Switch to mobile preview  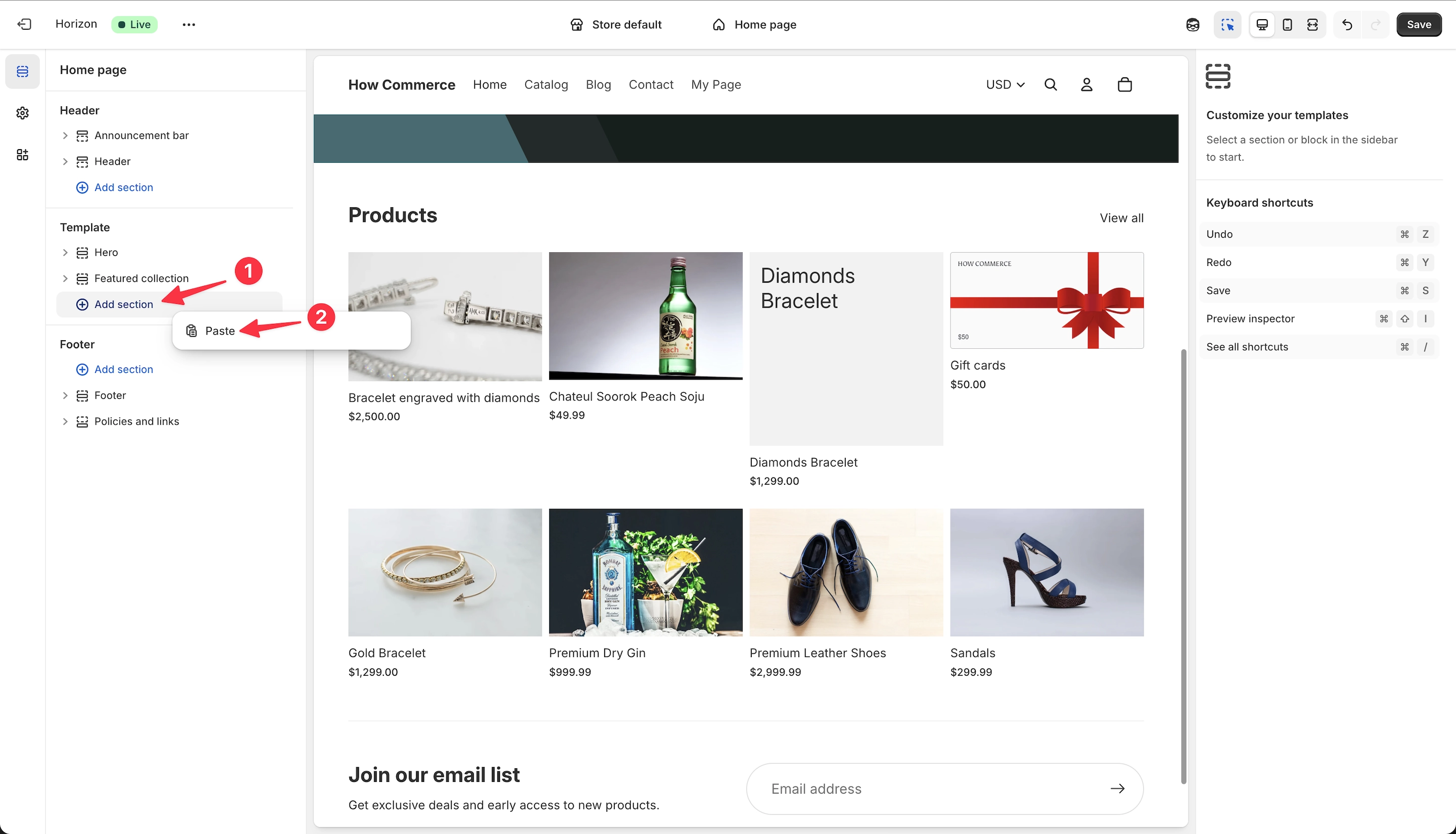pyautogui.click(x=1287, y=25)
